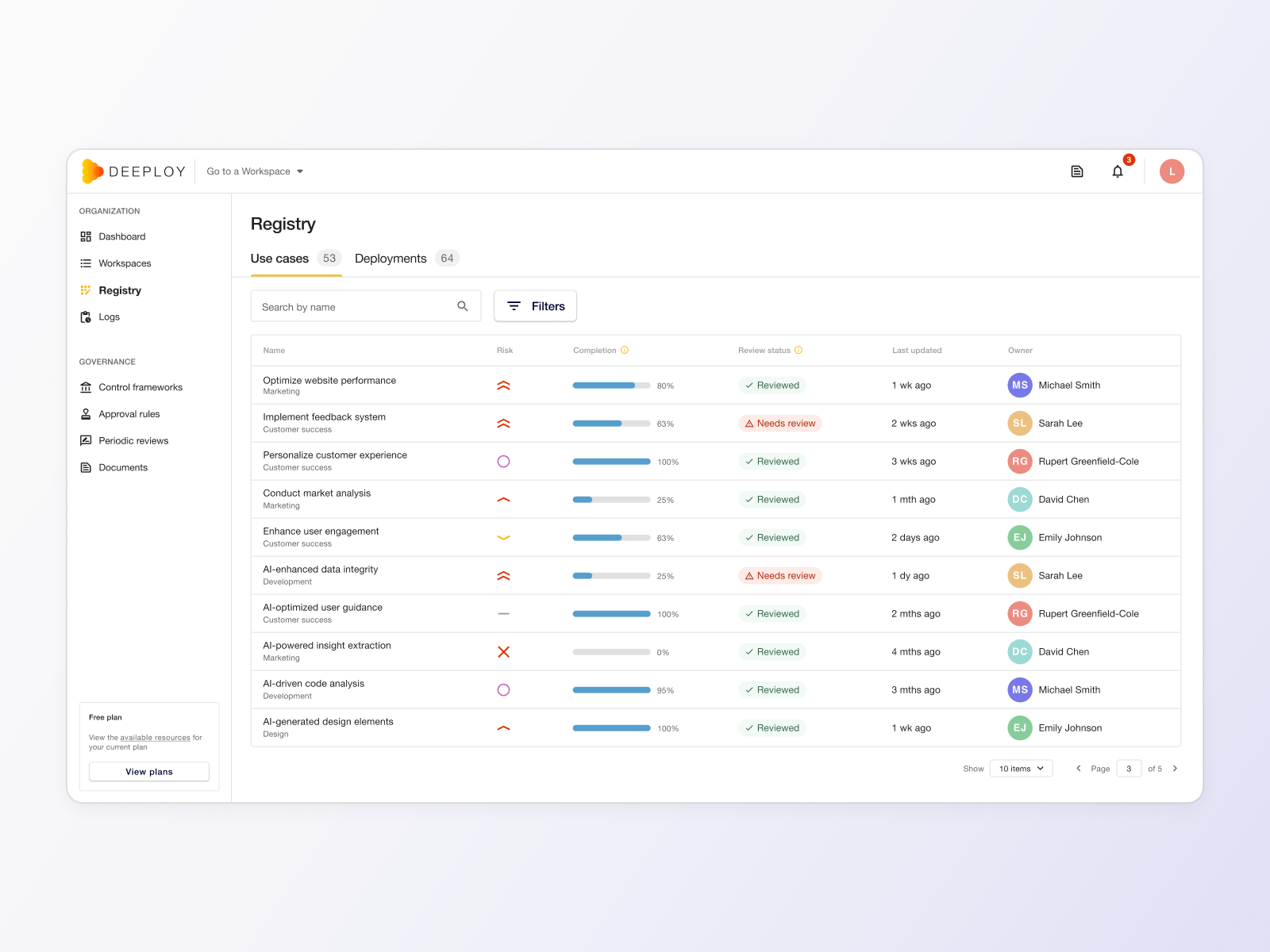Select the Dashboard icon in the sidebar
1270x952 pixels.
coord(86,236)
